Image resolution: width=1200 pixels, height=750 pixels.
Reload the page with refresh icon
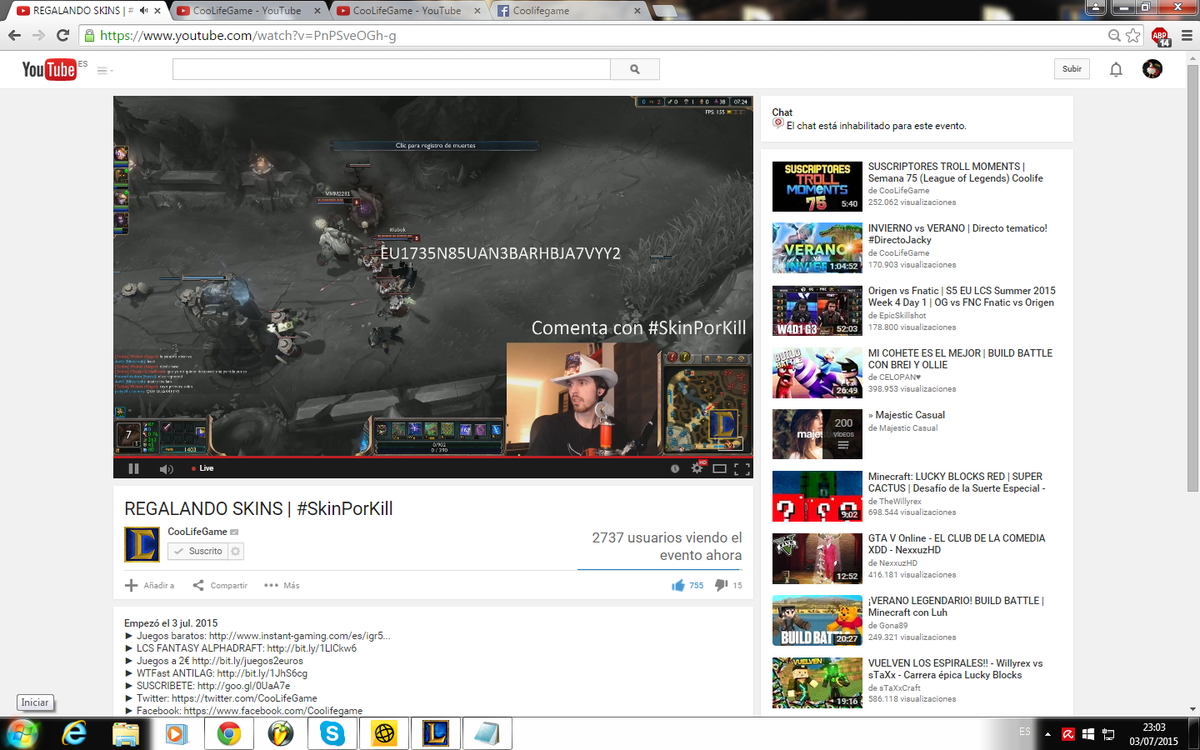(x=62, y=35)
